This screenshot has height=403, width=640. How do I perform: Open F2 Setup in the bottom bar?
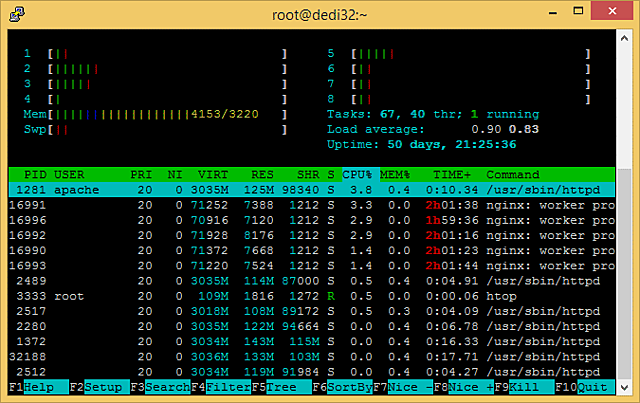point(99,387)
